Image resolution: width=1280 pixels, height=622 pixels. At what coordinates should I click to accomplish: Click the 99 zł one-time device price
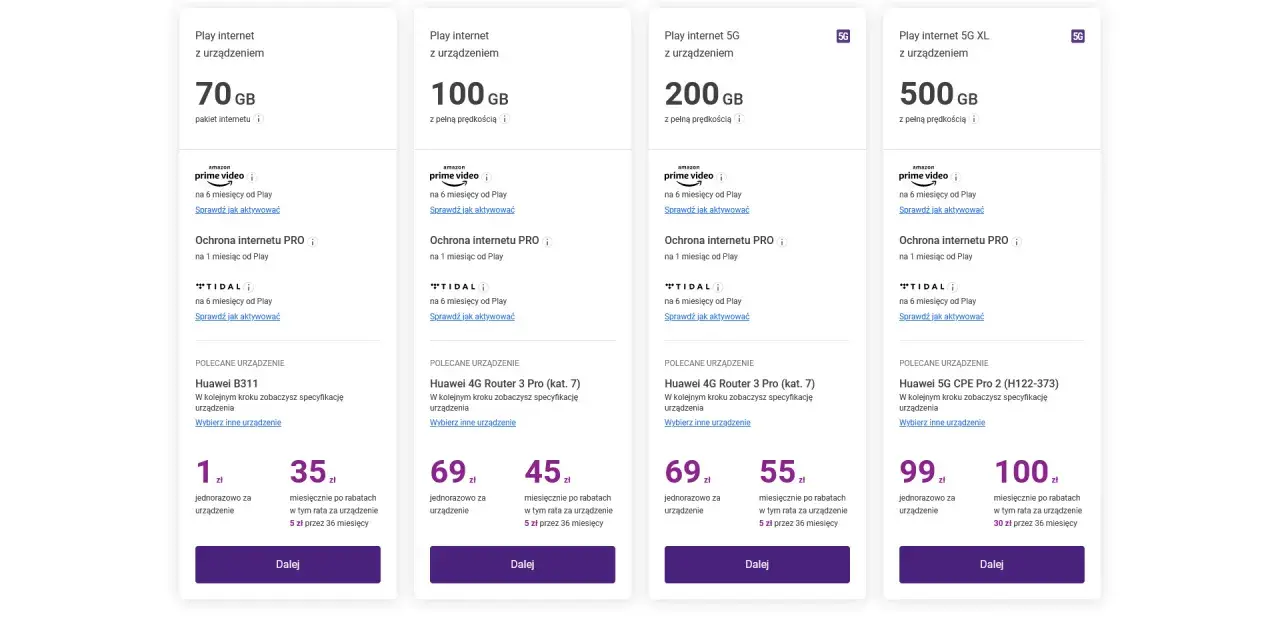click(x=922, y=472)
